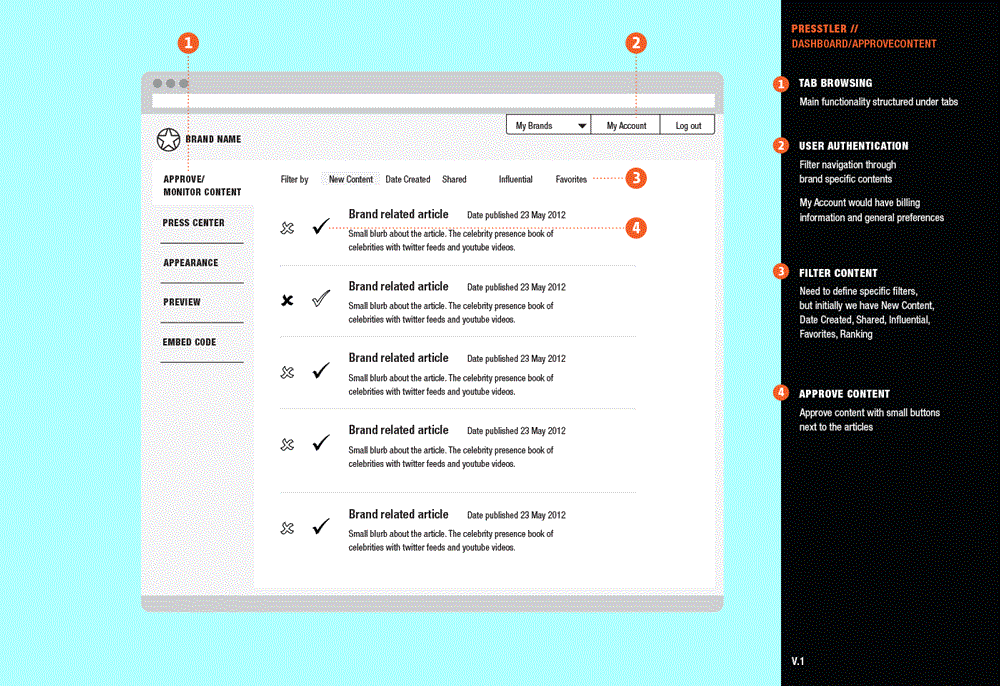
Task: Click the browser address bar
Action: tap(433, 101)
